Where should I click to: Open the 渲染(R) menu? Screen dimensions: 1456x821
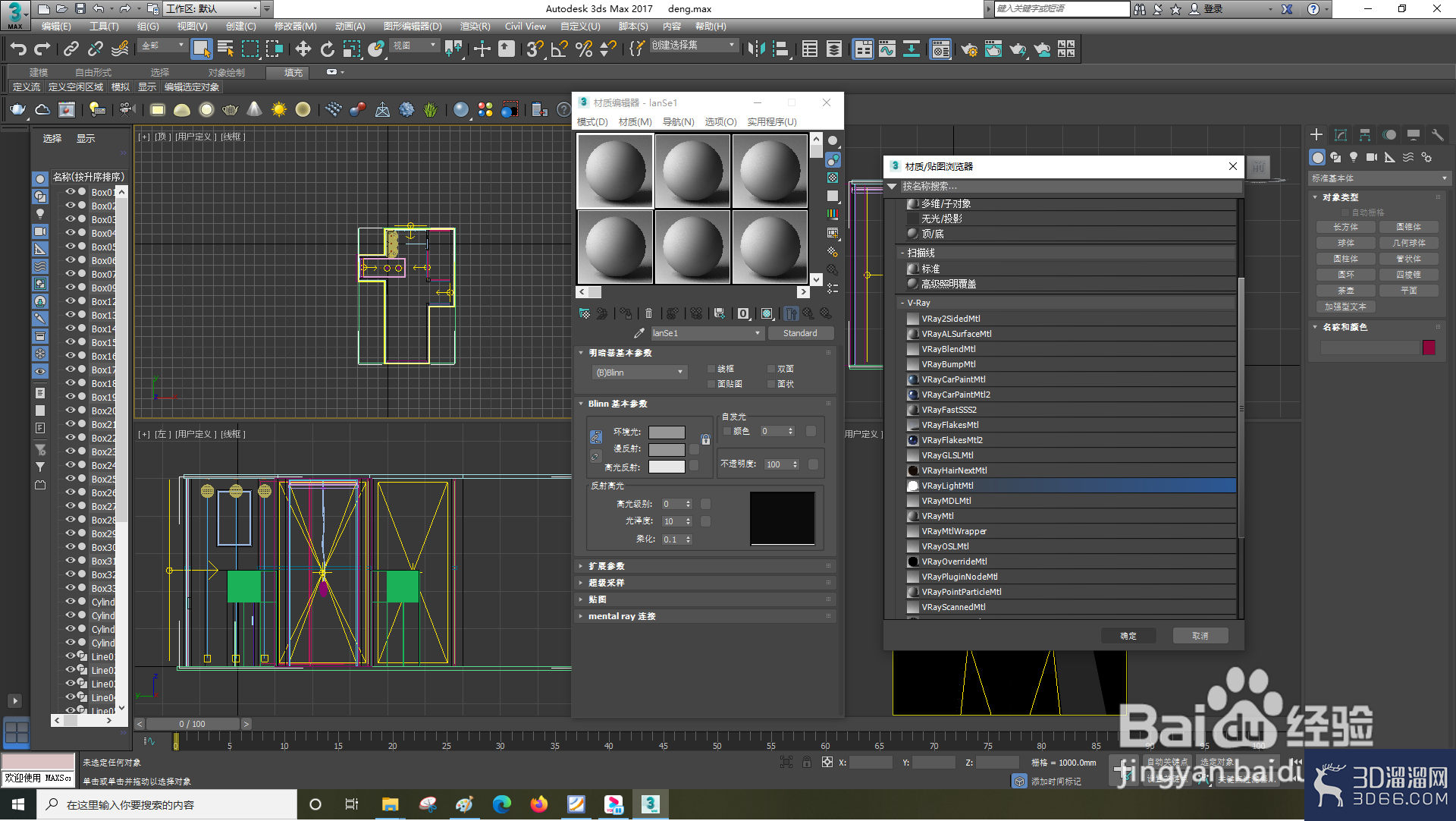click(x=475, y=27)
